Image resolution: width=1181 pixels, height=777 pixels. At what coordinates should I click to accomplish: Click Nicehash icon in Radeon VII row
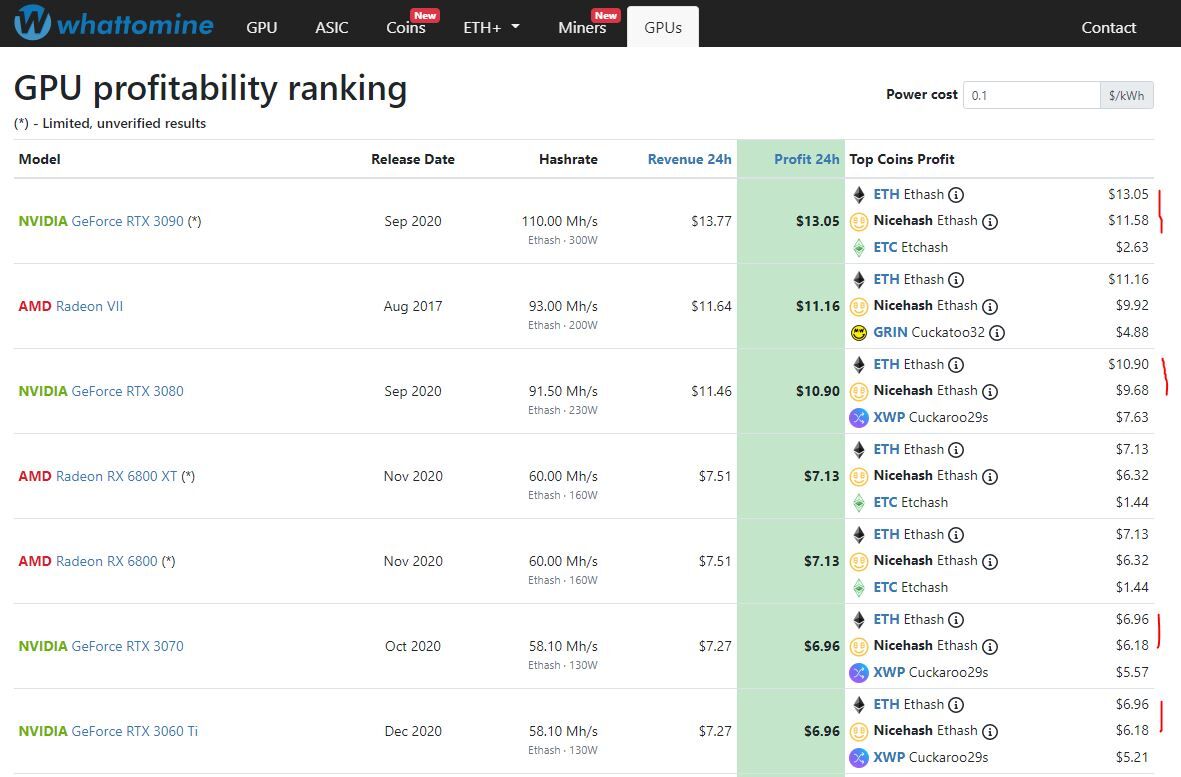pos(859,306)
